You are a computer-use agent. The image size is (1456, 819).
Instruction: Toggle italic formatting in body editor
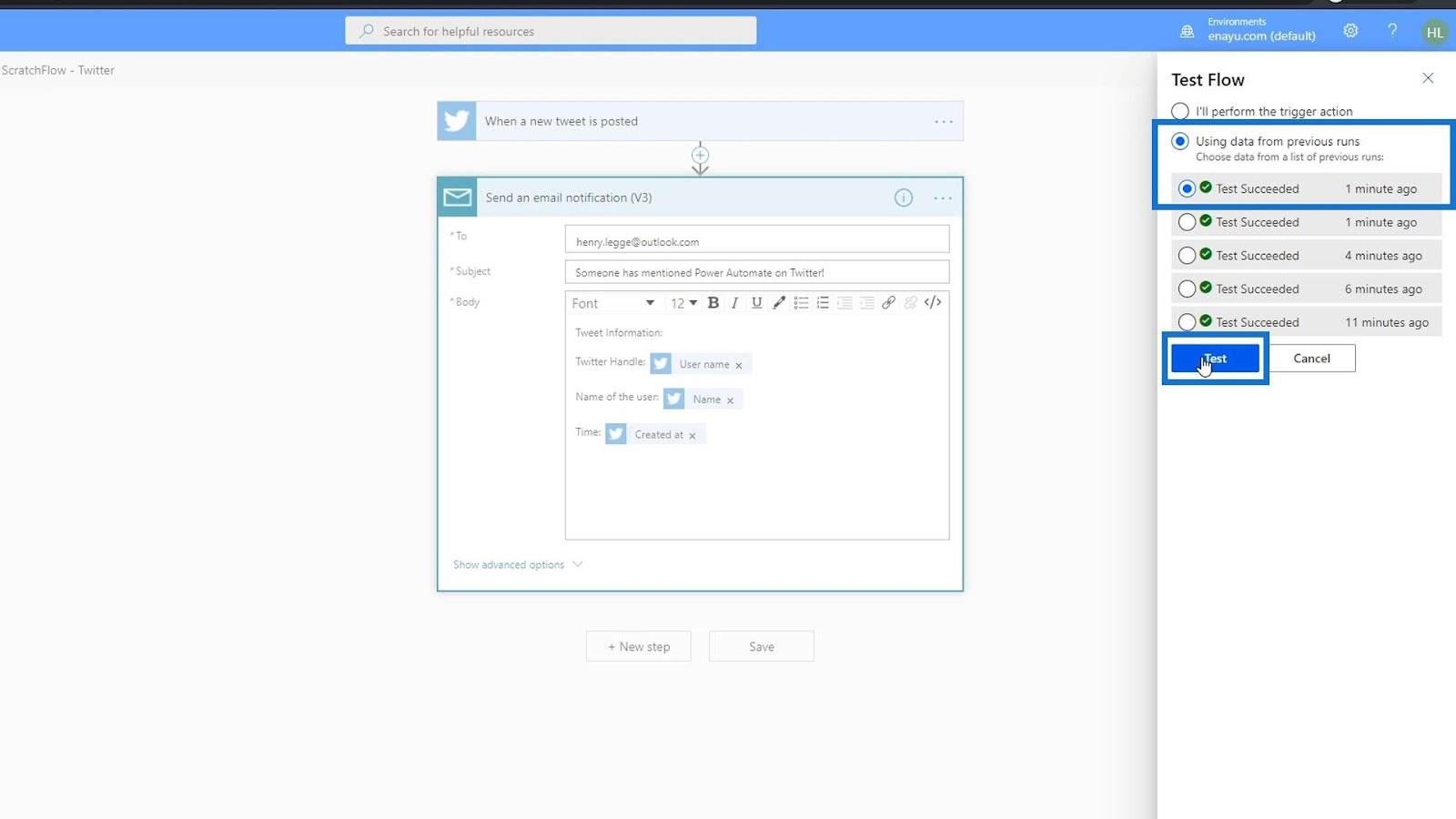click(734, 303)
